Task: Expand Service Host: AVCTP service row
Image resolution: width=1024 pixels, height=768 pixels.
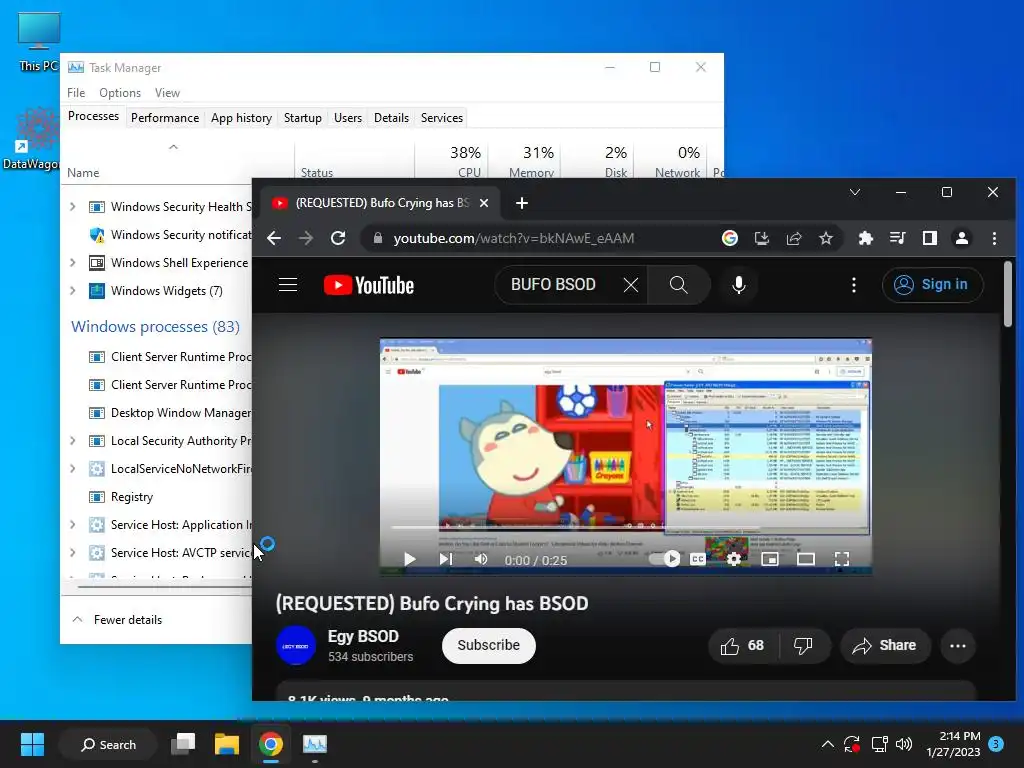Action: (72, 552)
